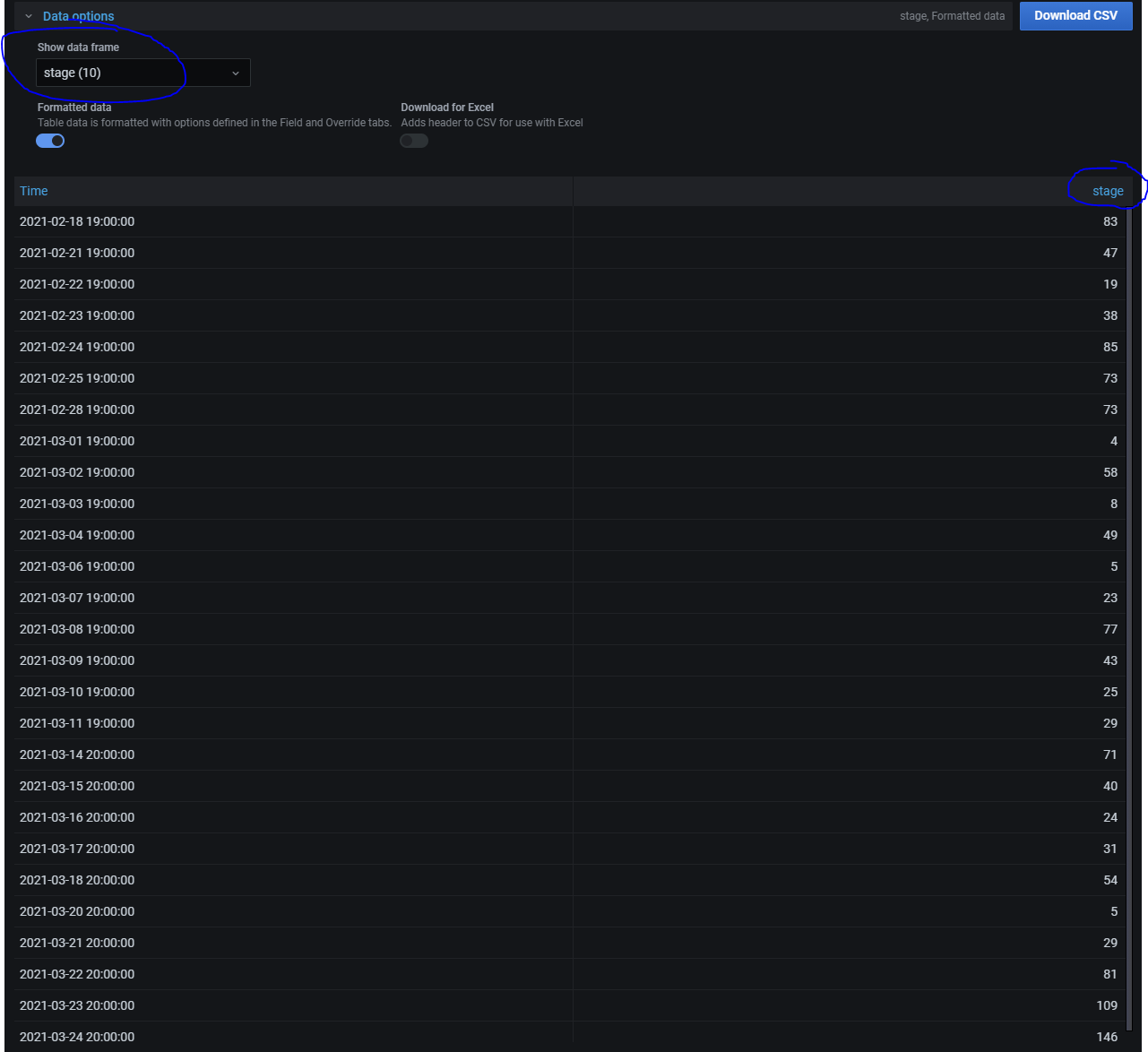Click the Formatted data description text
The width and height of the screenshot is (1148, 1052).
pos(213,123)
